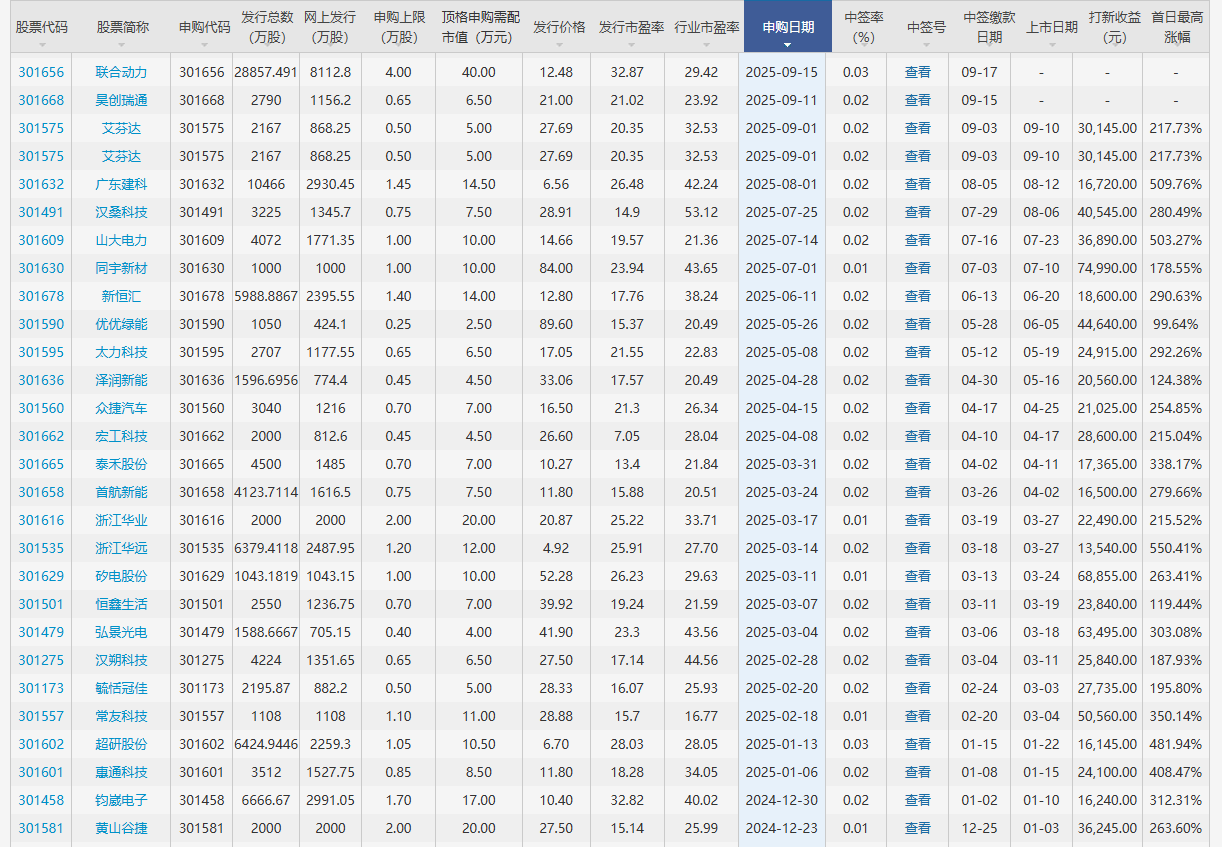The width and height of the screenshot is (1222, 847).
Task: Open stock code link 301668
Action: pyautogui.click(x=41, y=100)
